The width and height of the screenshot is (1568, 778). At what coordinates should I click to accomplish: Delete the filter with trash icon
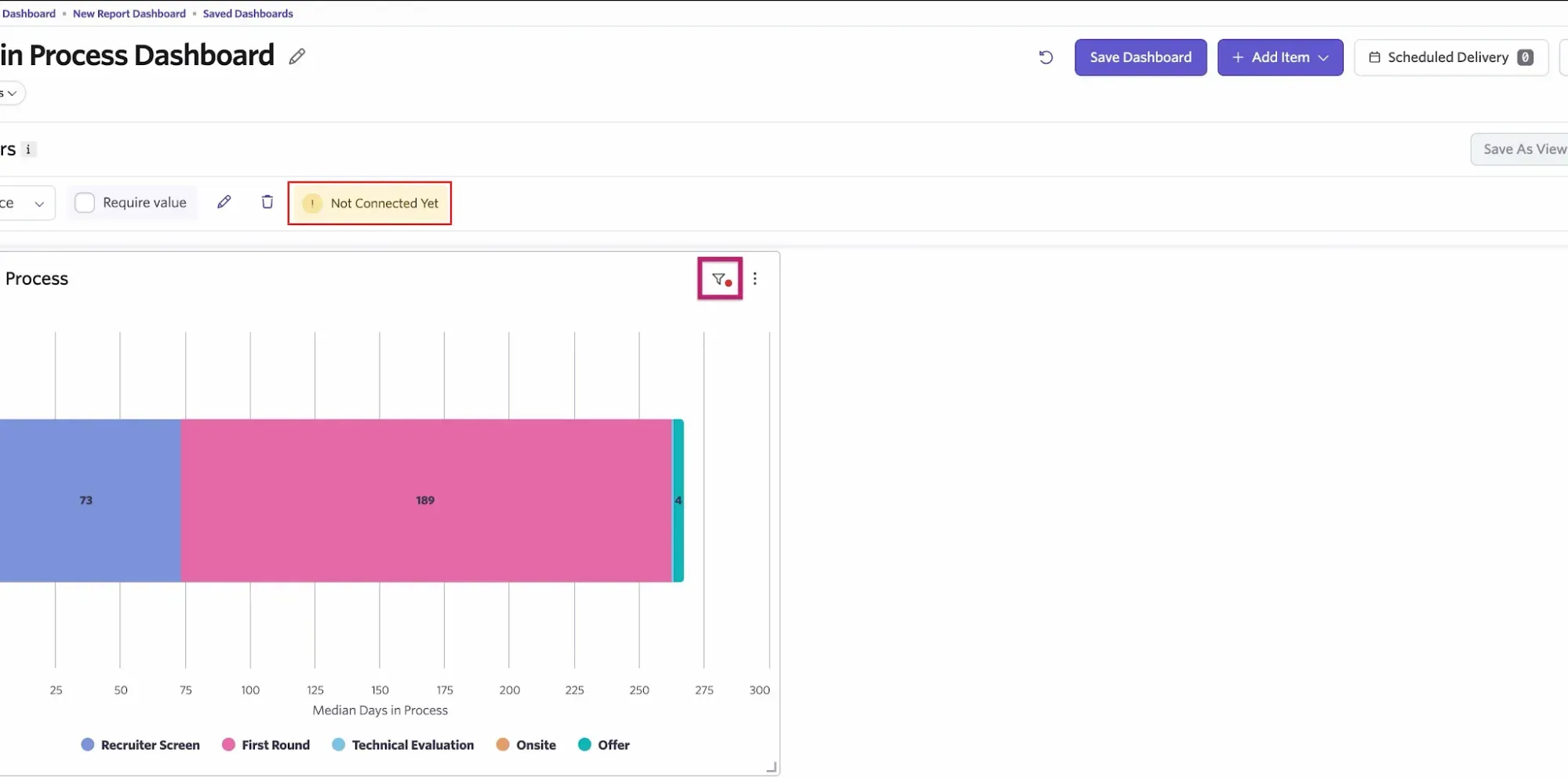267,202
